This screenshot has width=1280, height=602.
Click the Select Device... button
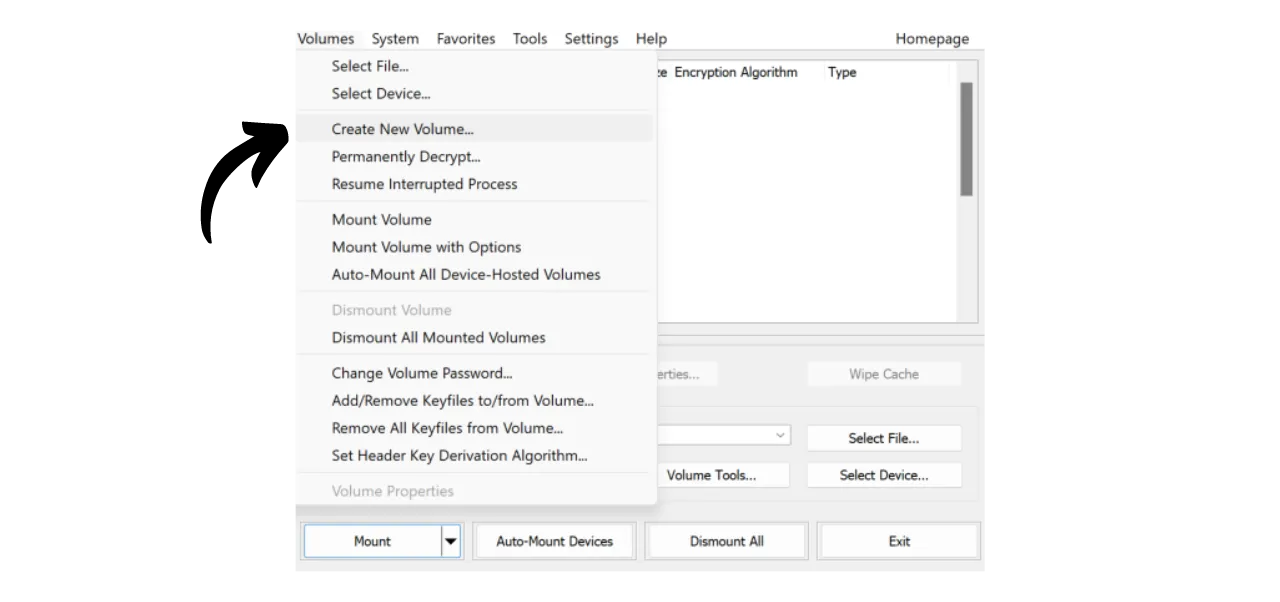[x=884, y=475]
